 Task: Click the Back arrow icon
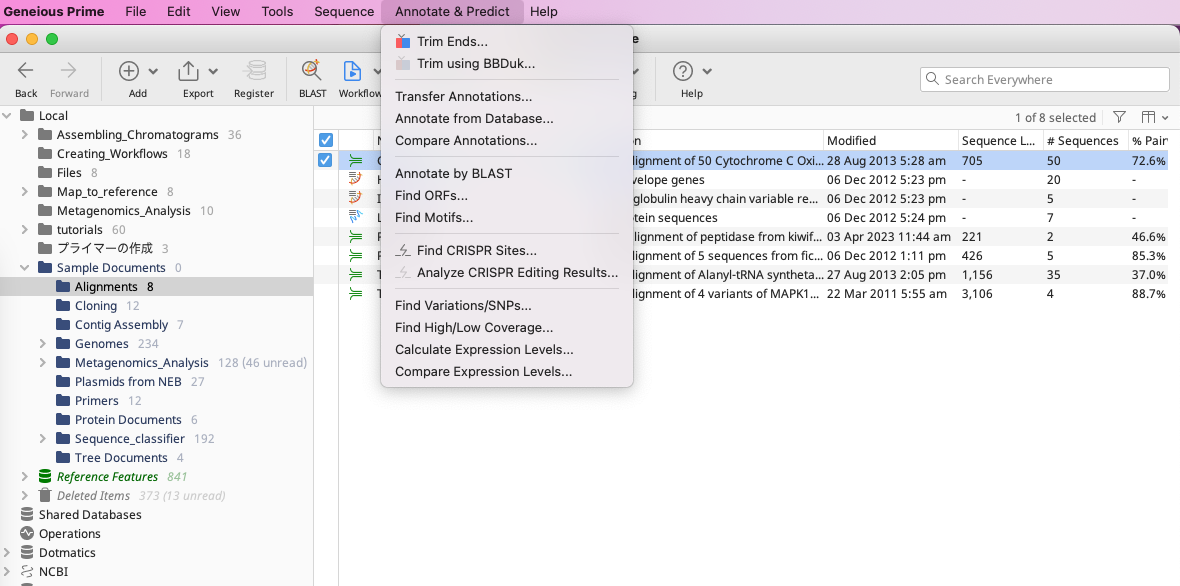(26, 71)
